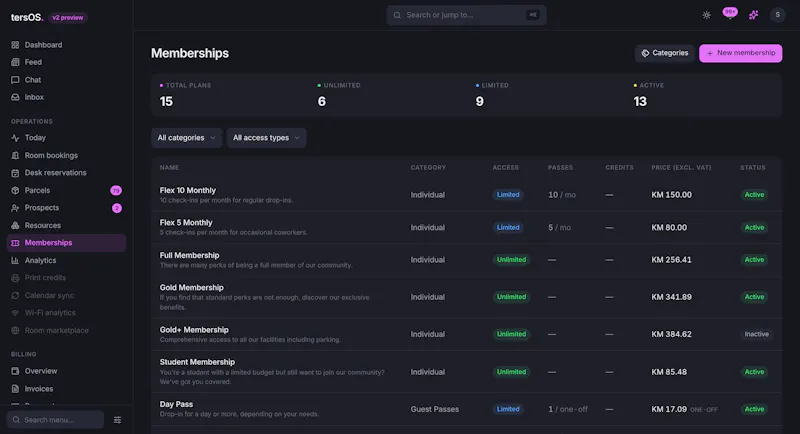Viewport: 800px width, 434px height.
Task: Click Flex 5 Monthly plan name
Action: pos(186,222)
